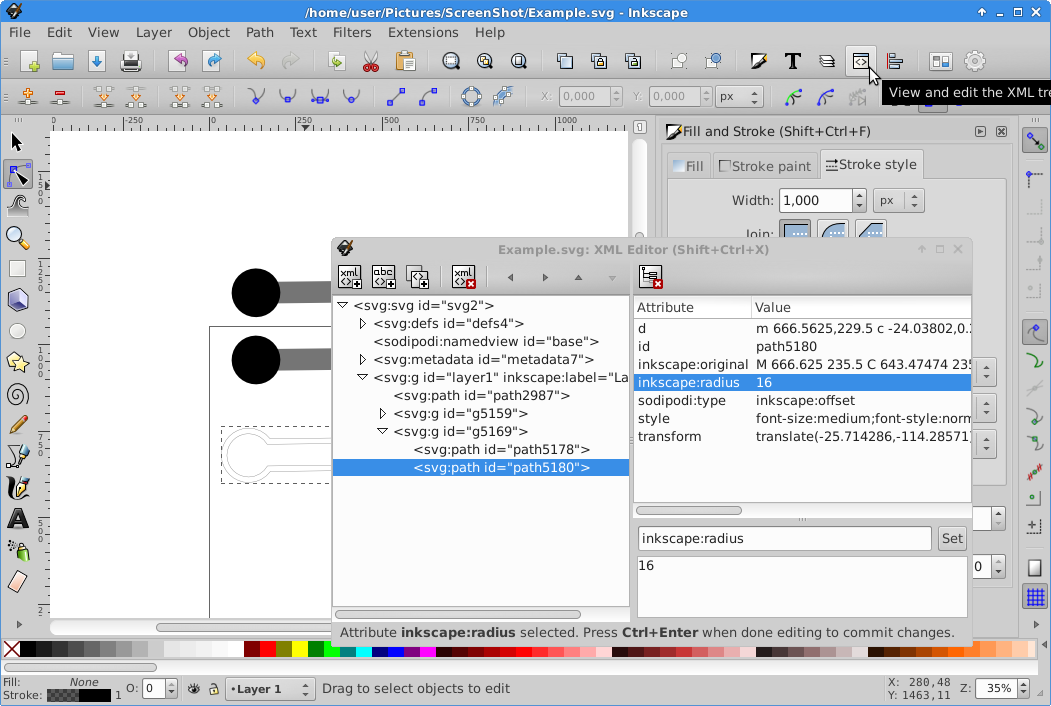Image resolution: width=1051 pixels, height=706 pixels.
Task: Select miter join style button
Action: click(796, 230)
